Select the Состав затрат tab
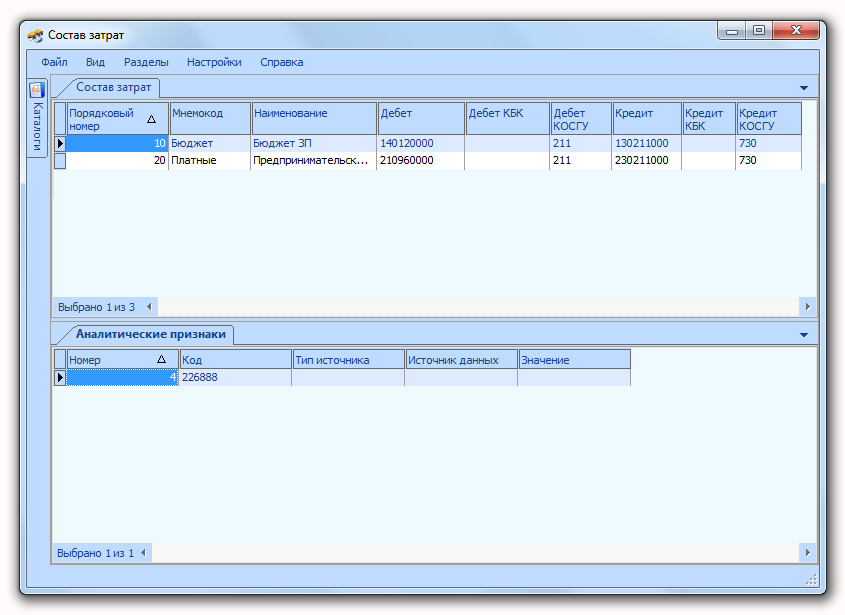The image size is (845, 615). pyautogui.click(x=113, y=87)
